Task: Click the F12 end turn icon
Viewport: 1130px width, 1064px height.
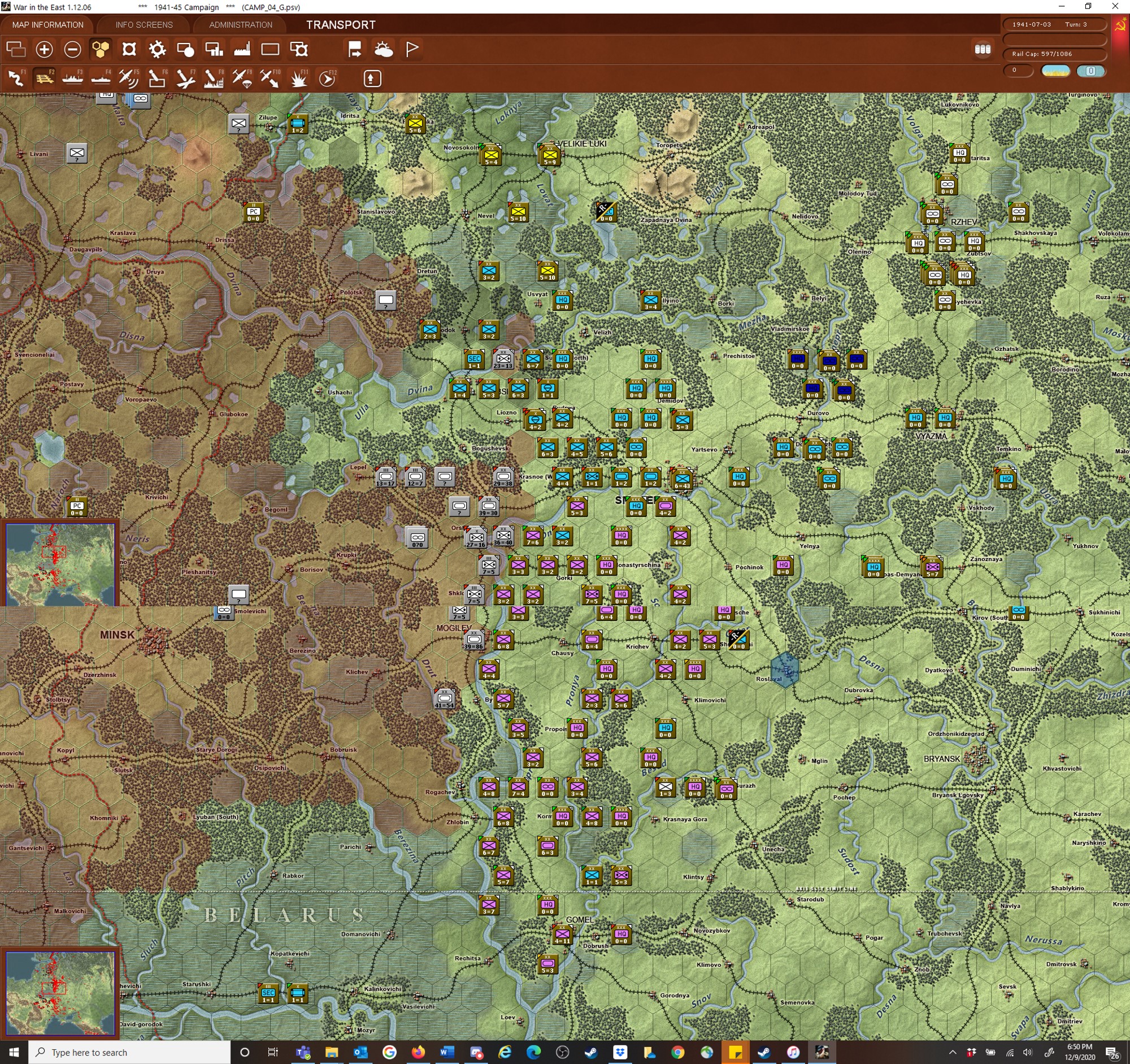Action: [x=327, y=78]
